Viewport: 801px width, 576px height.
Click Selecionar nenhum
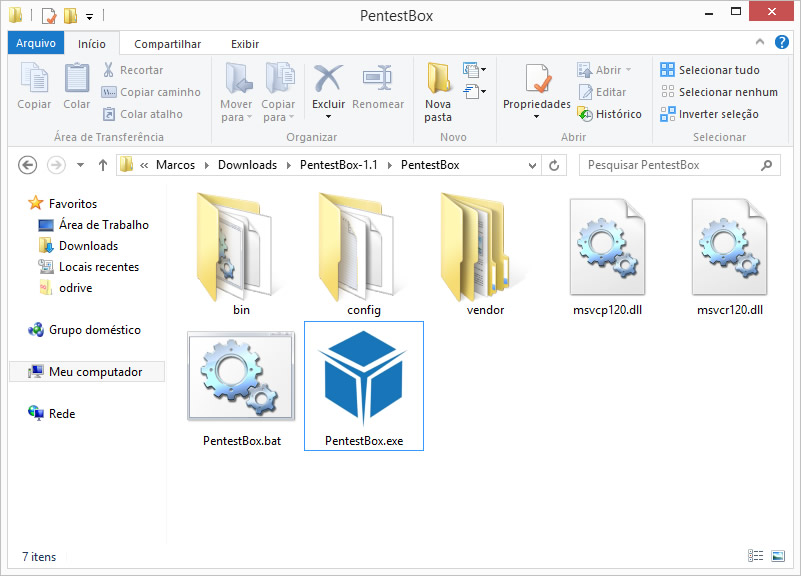tap(719, 92)
